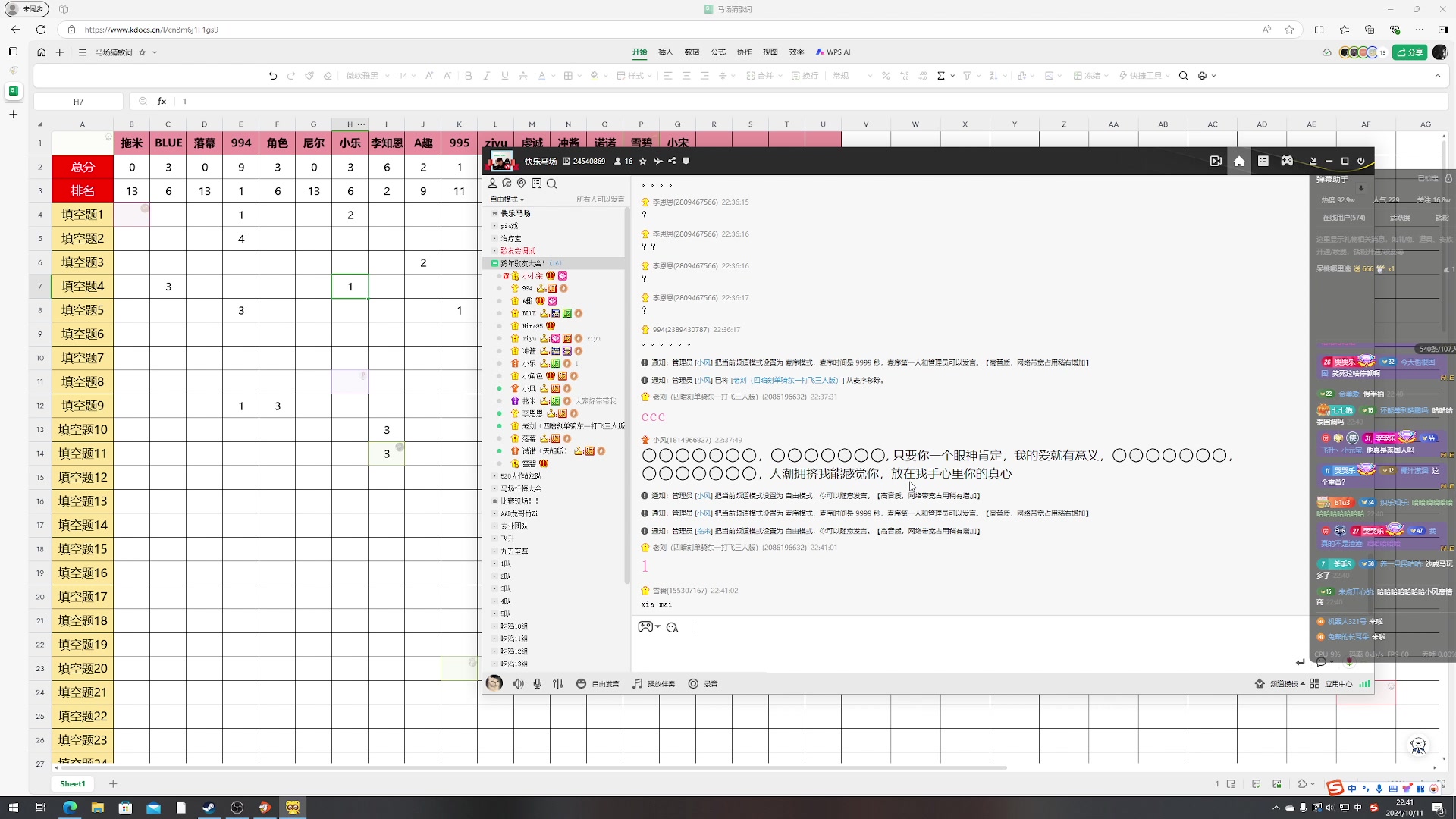This screenshot has width=1456, height=819.
Task: Click the clear format eraser icon
Action: pyautogui.click(x=328, y=76)
